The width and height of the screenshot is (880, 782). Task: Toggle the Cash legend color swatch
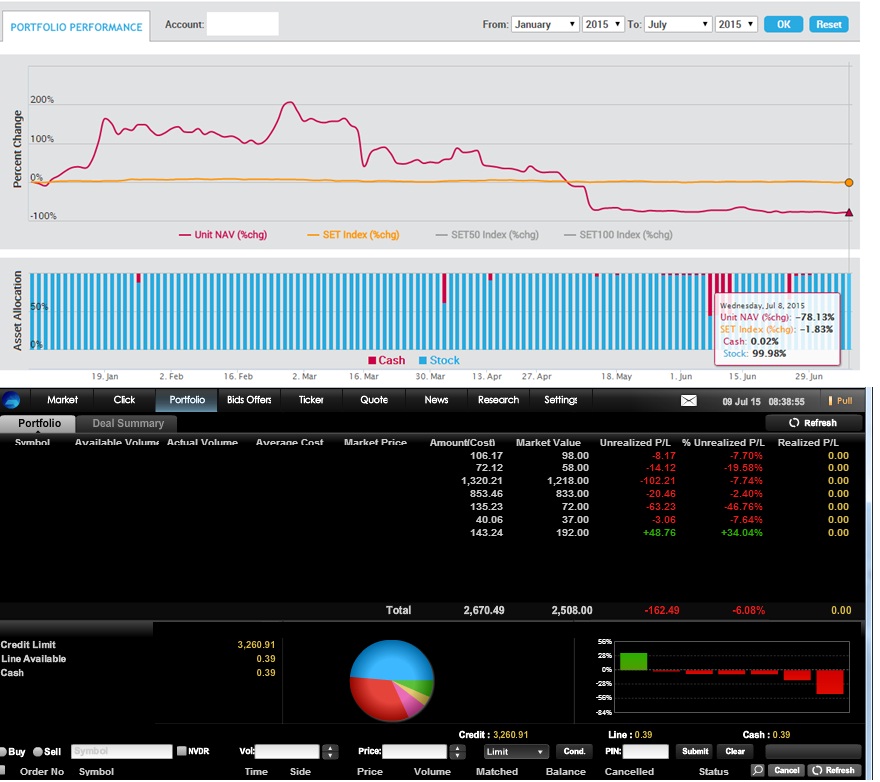pyautogui.click(x=373, y=361)
